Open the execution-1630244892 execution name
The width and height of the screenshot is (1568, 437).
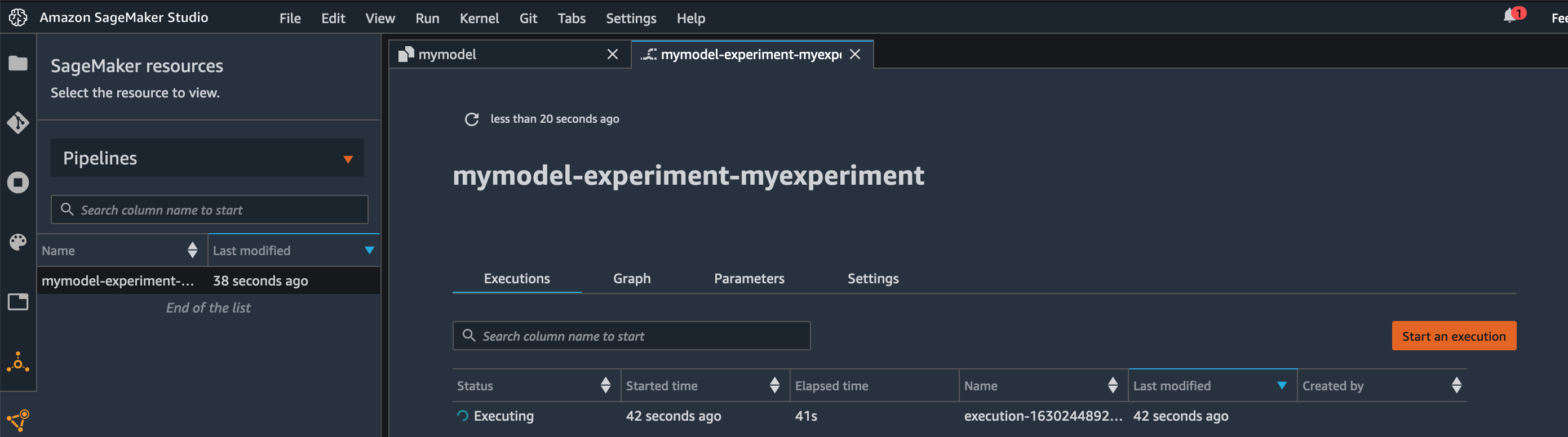(x=1043, y=416)
